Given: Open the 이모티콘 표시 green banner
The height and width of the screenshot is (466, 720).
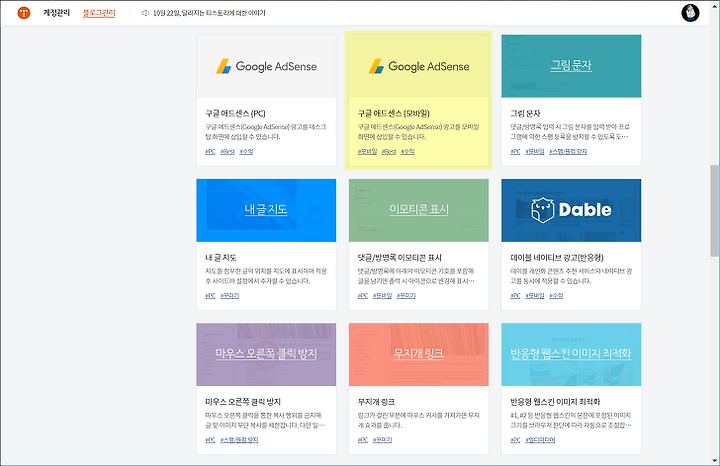Looking at the screenshot, I should 419,210.
